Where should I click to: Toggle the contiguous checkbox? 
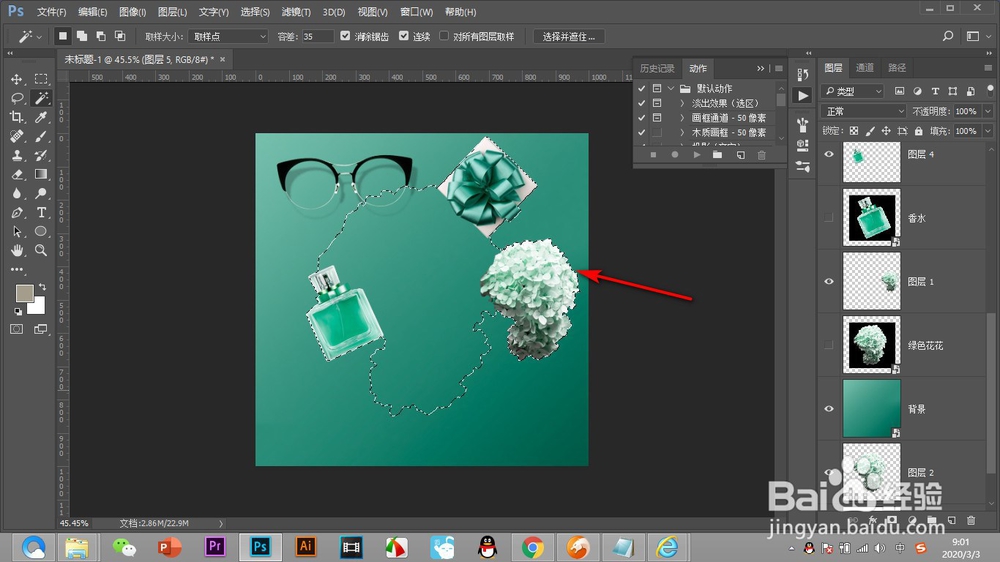[x=404, y=36]
